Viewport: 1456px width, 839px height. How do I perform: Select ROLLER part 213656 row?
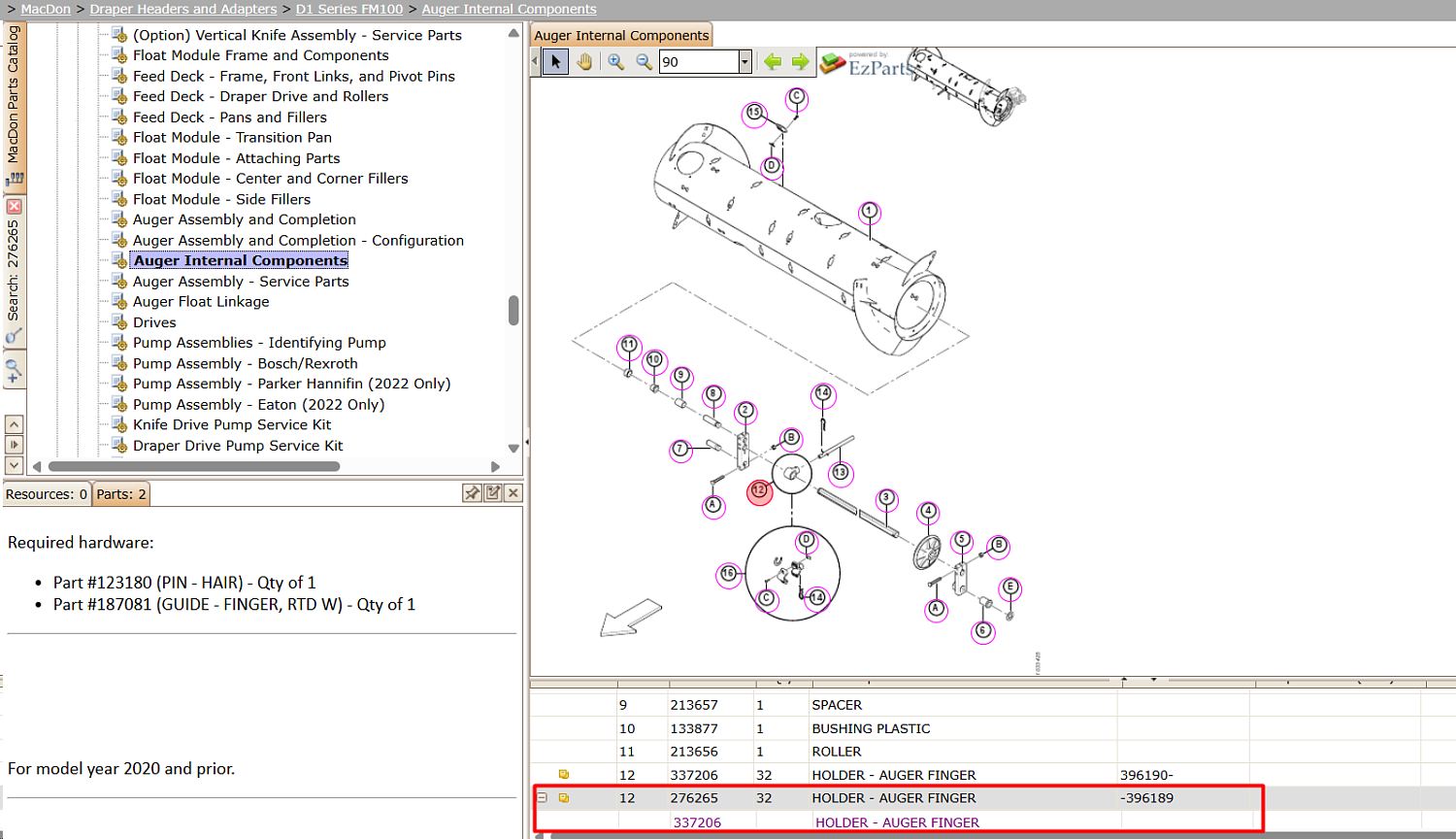[x=992, y=752]
